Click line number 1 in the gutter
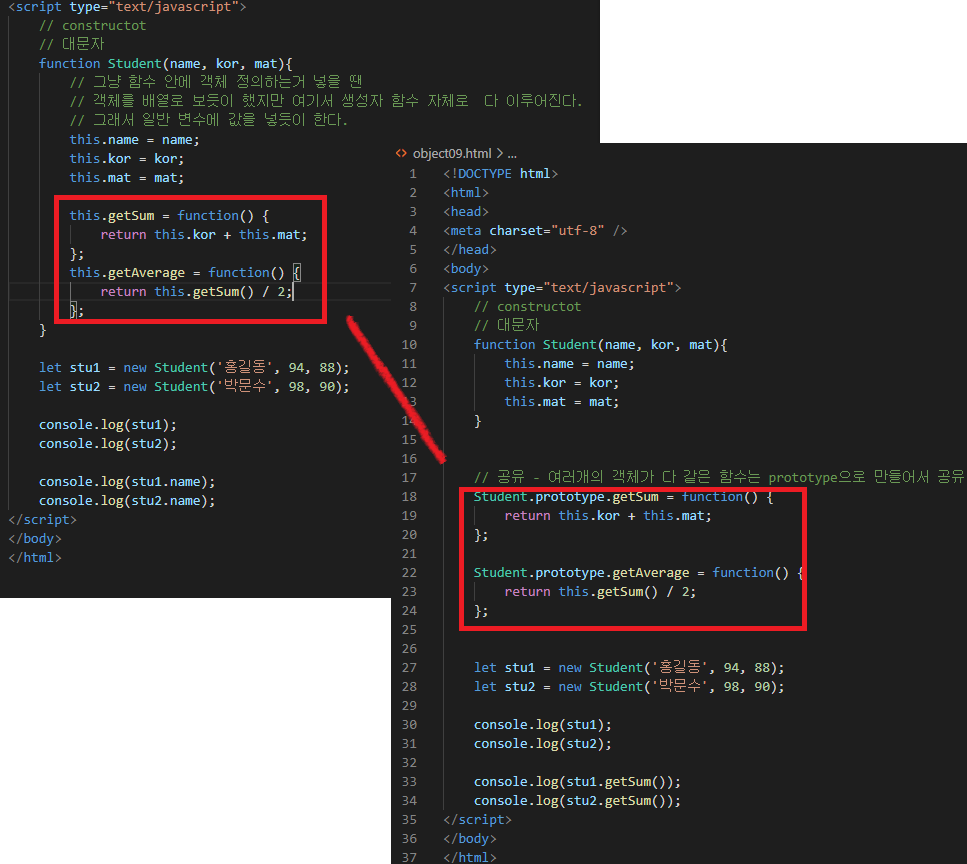This screenshot has width=967, height=864. (x=413, y=174)
